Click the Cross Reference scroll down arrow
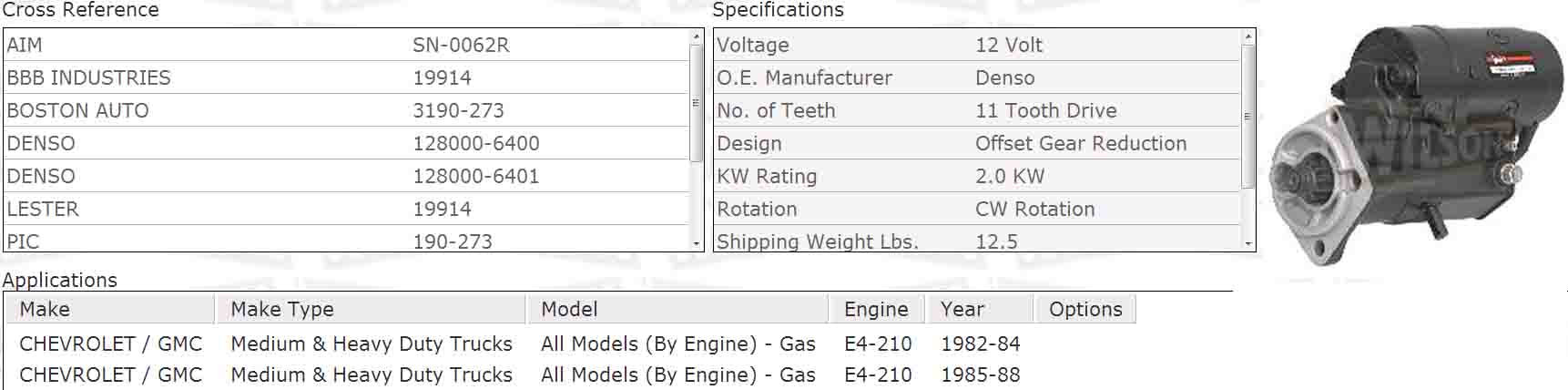Viewport: 1568px width, 390px height. click(x=697, y=243)
